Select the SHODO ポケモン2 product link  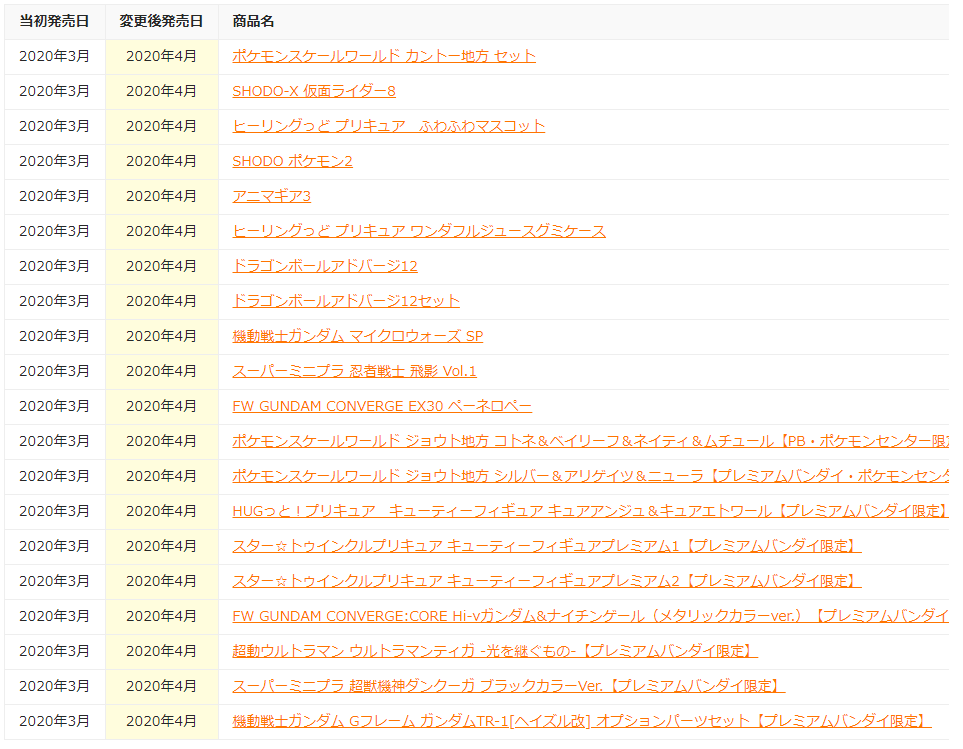pyautogui.click(x=292, y=161)
